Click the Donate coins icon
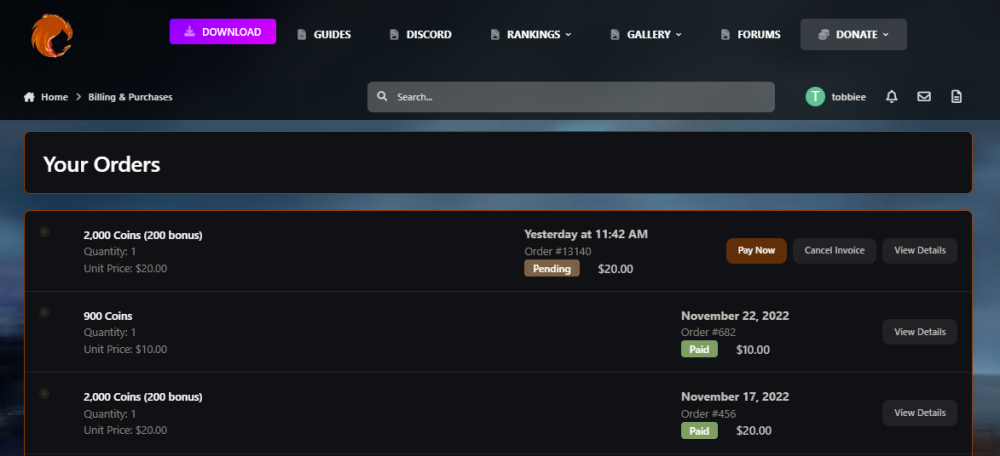Viewport: 1000px width, 456px height. (823, 34)
